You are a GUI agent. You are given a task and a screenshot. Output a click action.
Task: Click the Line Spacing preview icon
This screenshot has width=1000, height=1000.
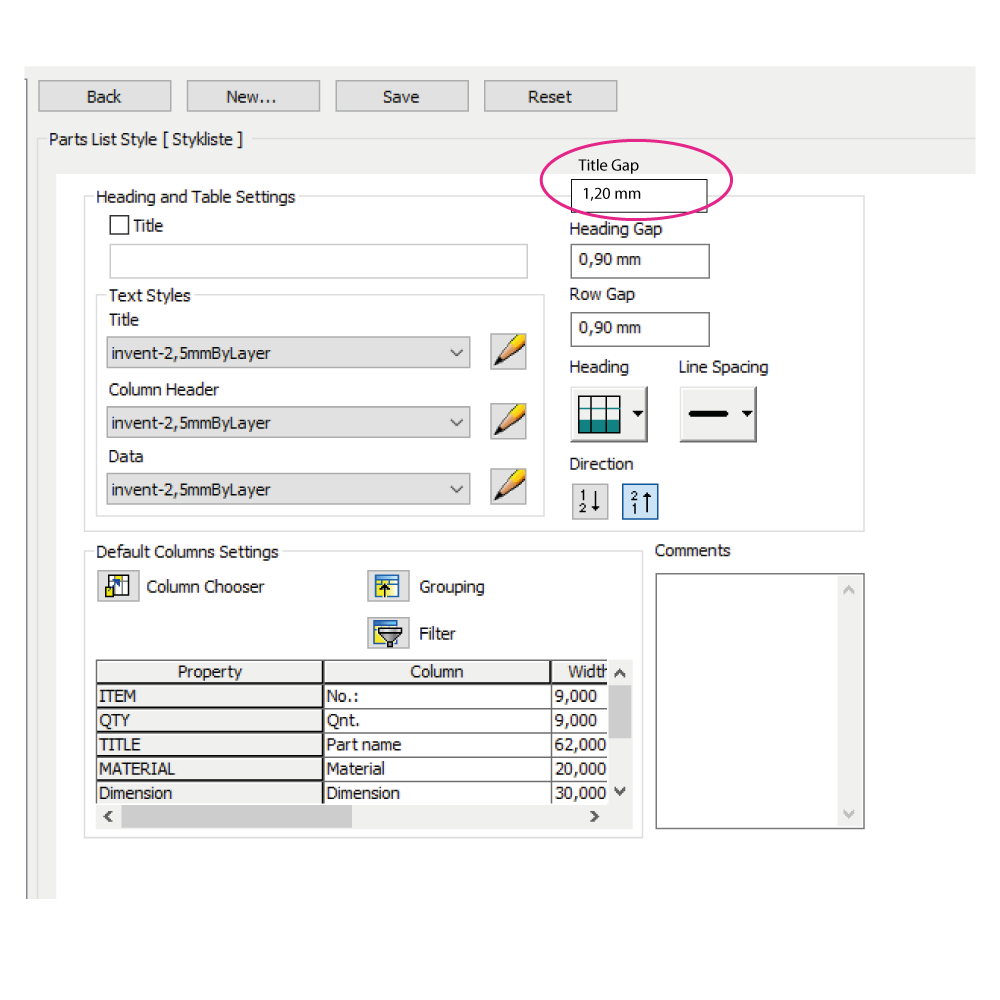(712, 413)
